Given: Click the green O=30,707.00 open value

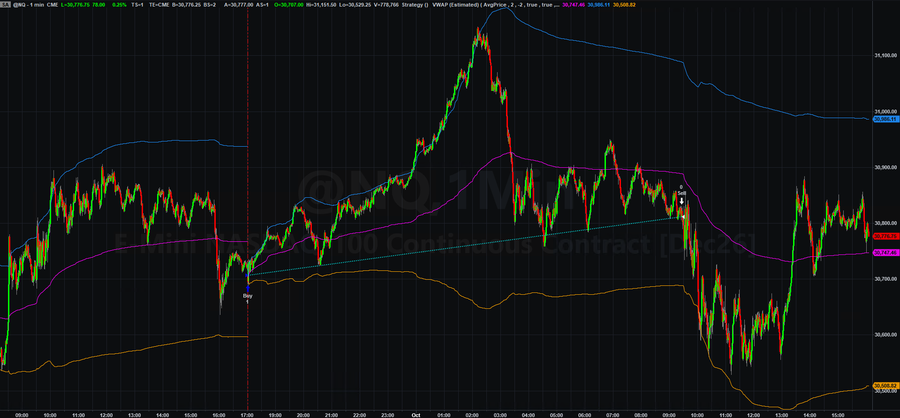Looking at the screenshot, I should (289, 5).
